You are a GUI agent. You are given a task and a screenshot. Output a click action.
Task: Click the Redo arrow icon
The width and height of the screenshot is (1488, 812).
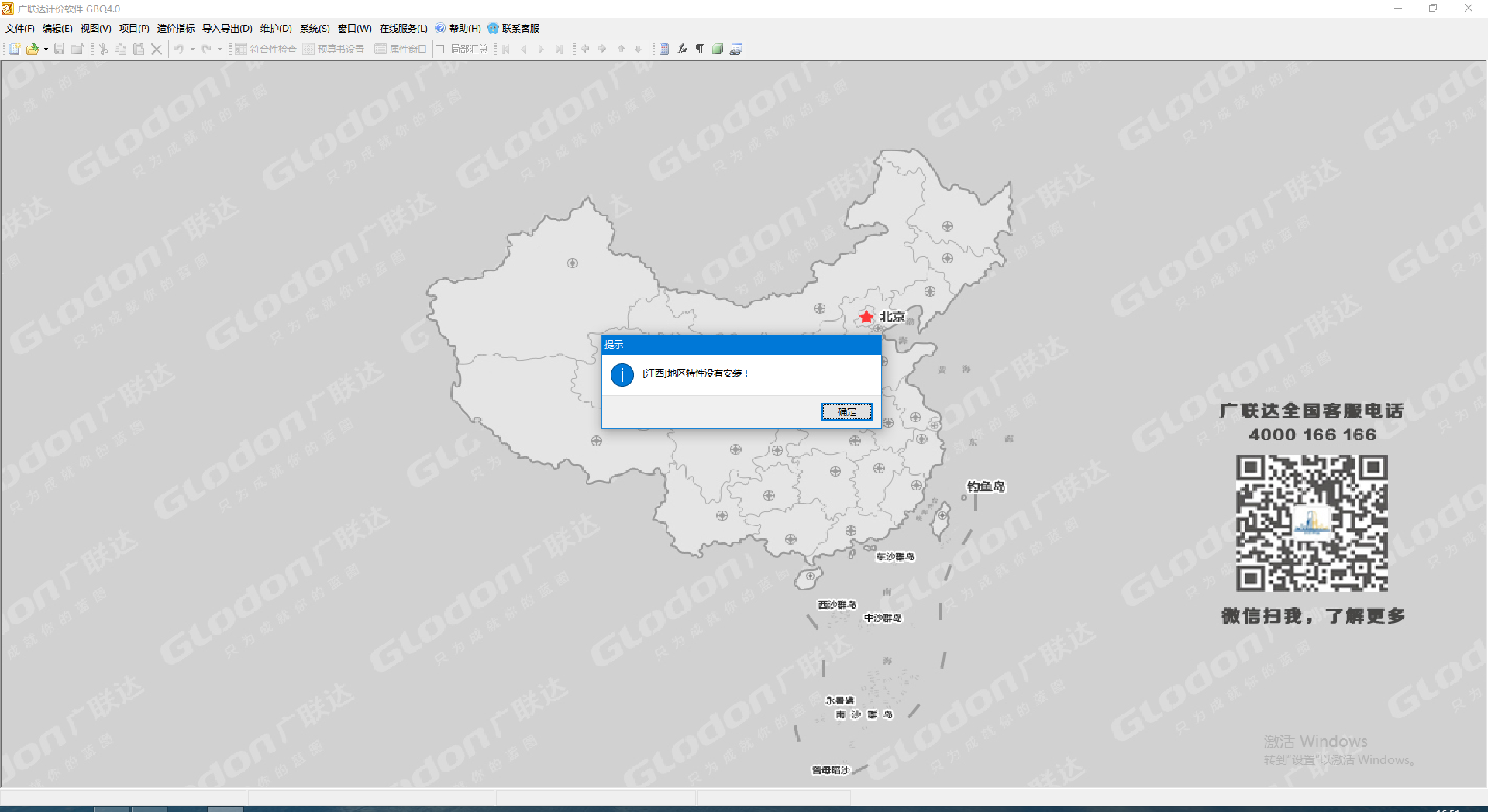pyautogui.click(x=206, y=49)
